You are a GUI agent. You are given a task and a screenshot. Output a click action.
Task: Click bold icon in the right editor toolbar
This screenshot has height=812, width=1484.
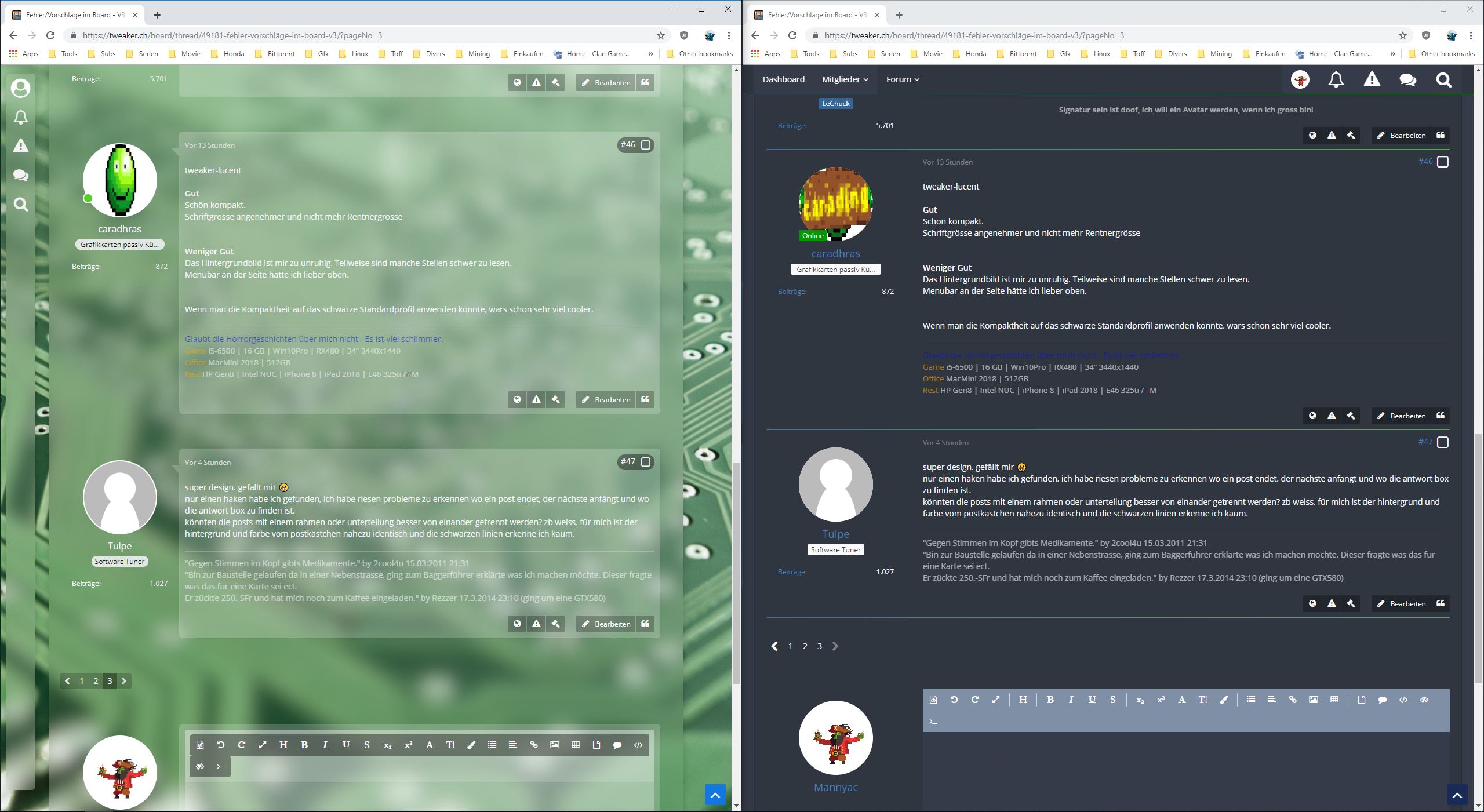(x=1050, y=700)
